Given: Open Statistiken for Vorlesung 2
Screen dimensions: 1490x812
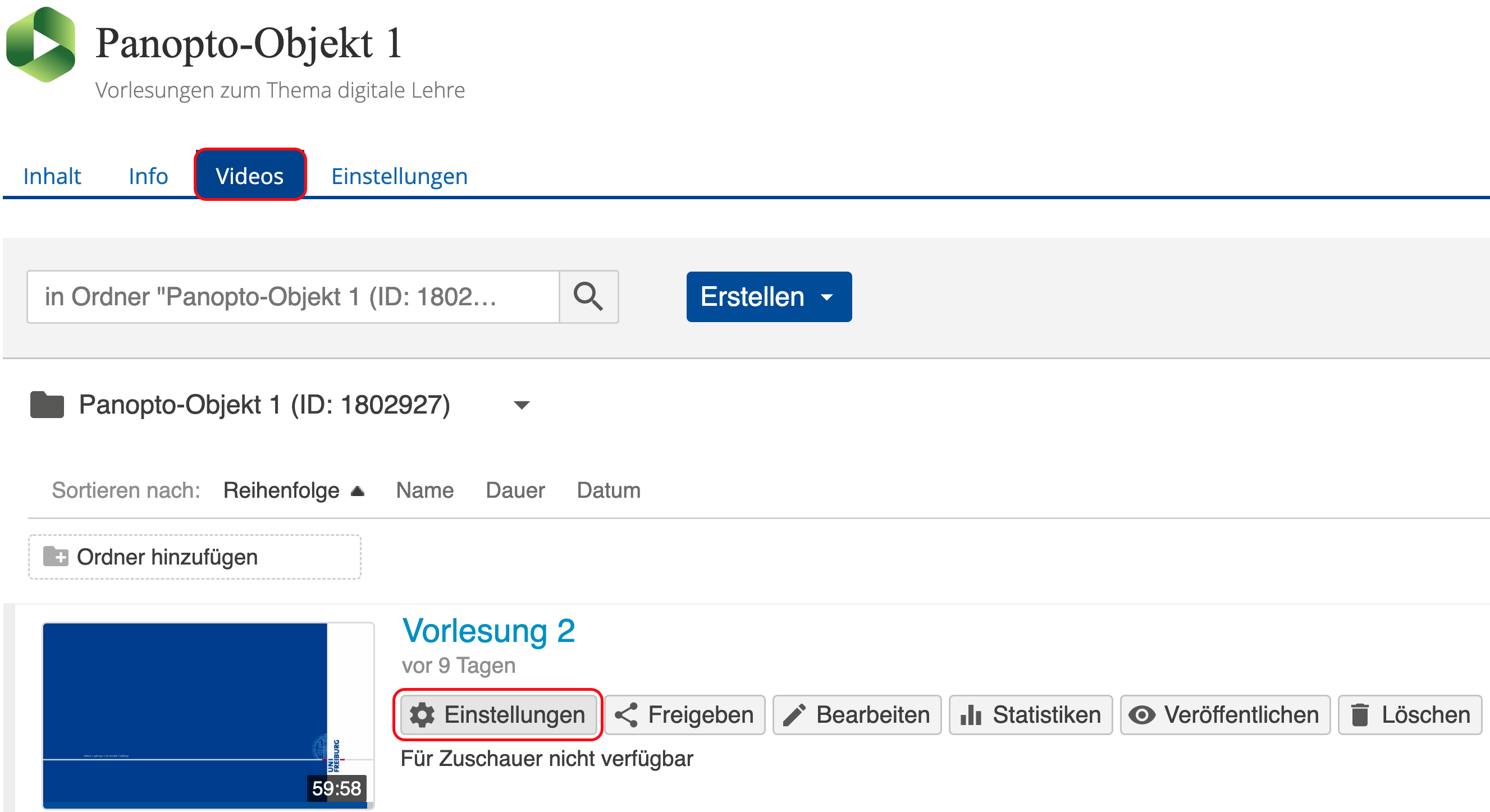Looking at the screenshot, I should 1031,715.
